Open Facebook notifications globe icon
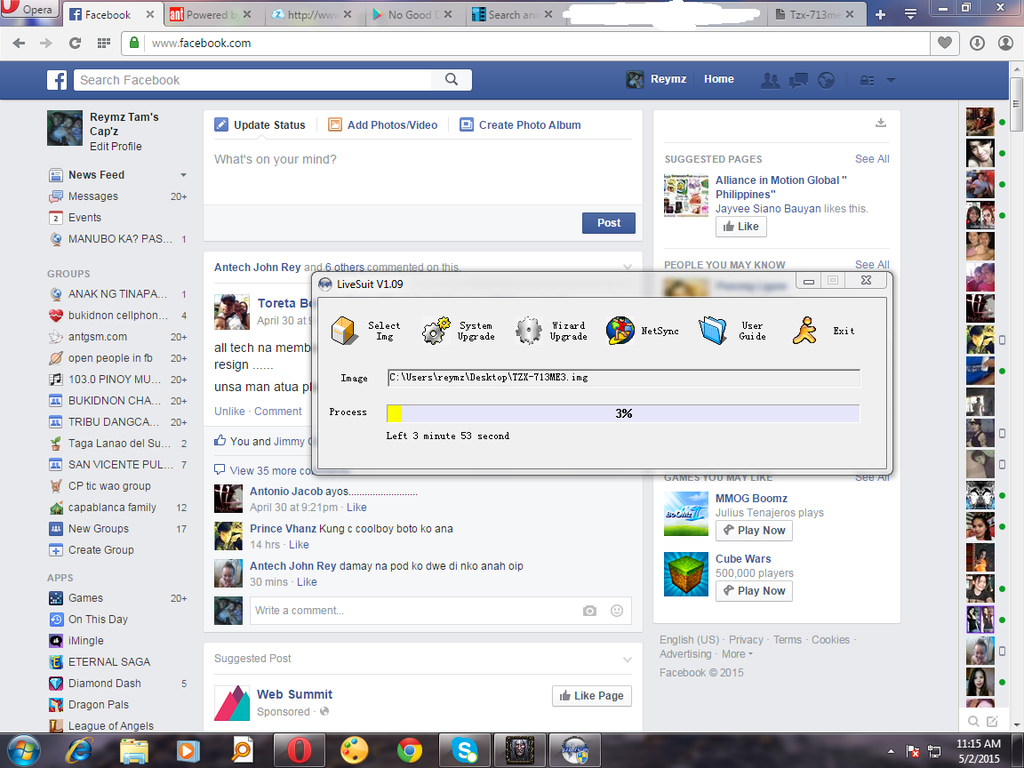Screen dimensions: 1024x768 pyautogui.click(x=826, y=80)
